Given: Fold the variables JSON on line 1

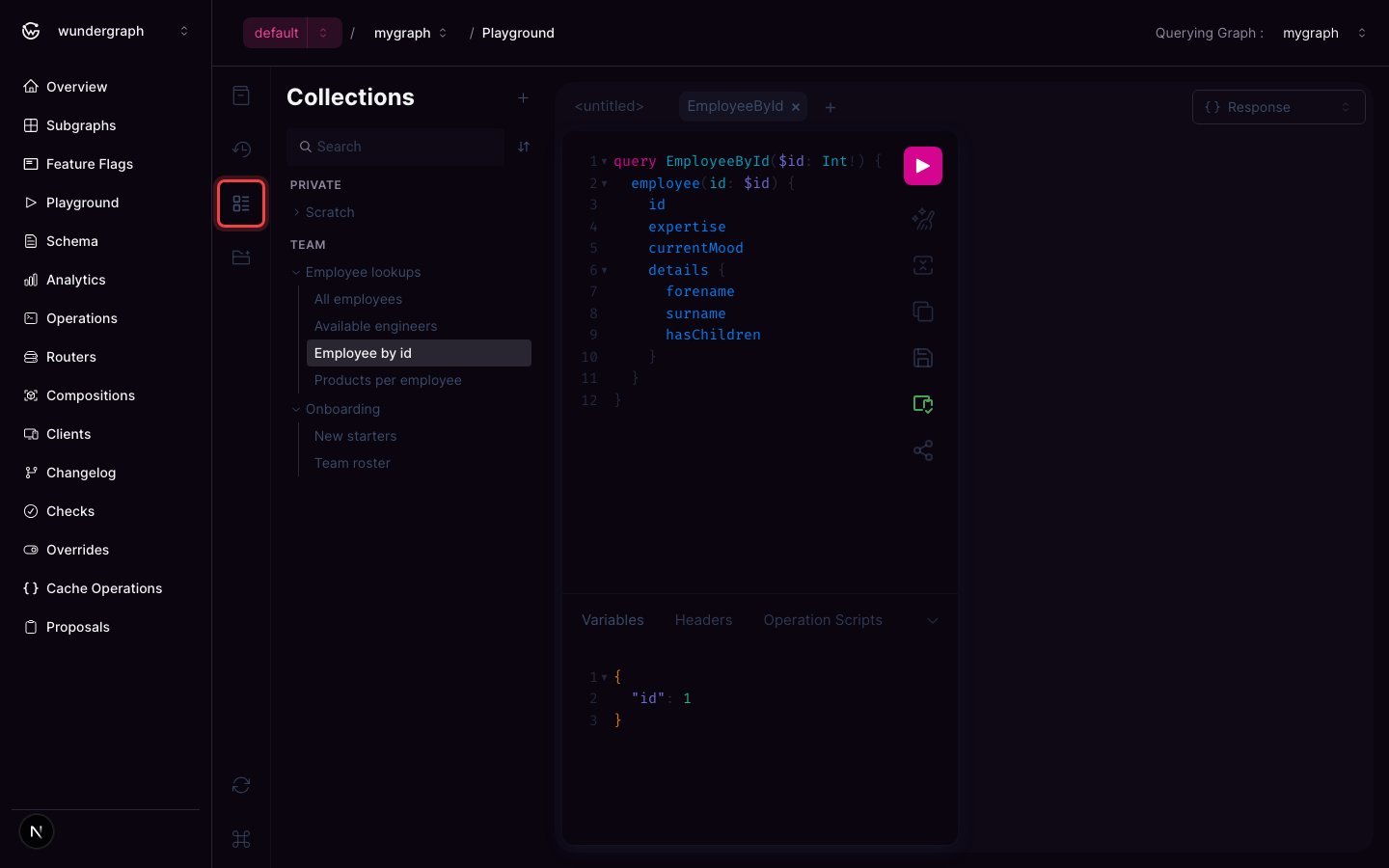Looking at the screenshot, I should (605, 677).
